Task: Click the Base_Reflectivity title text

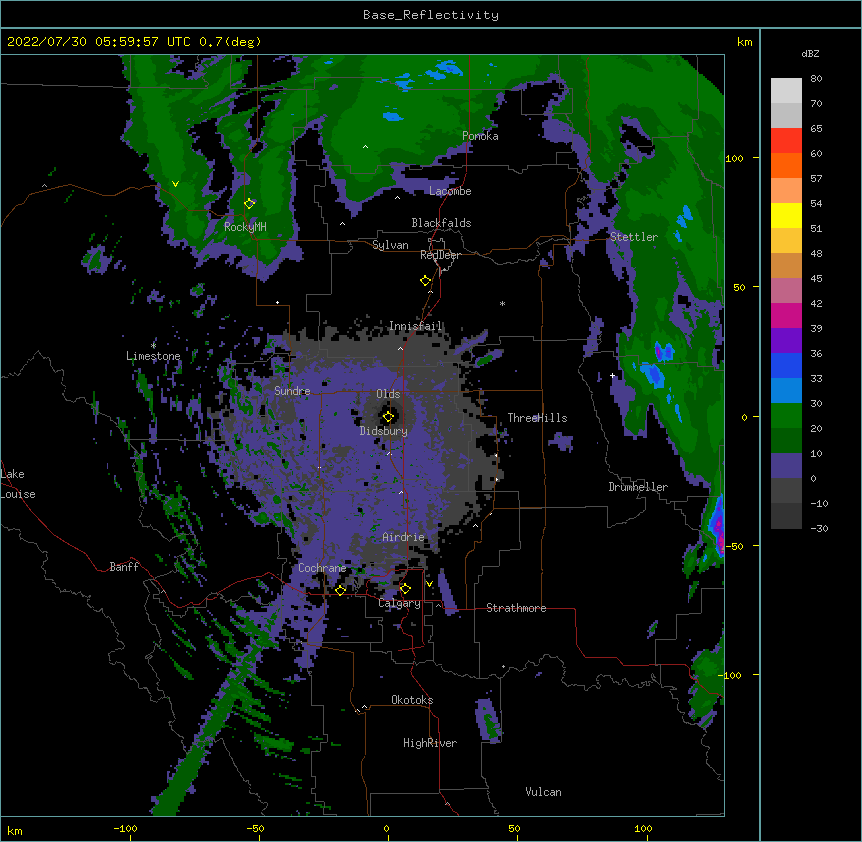Action: pyautogui.click(x=431, y=15)
